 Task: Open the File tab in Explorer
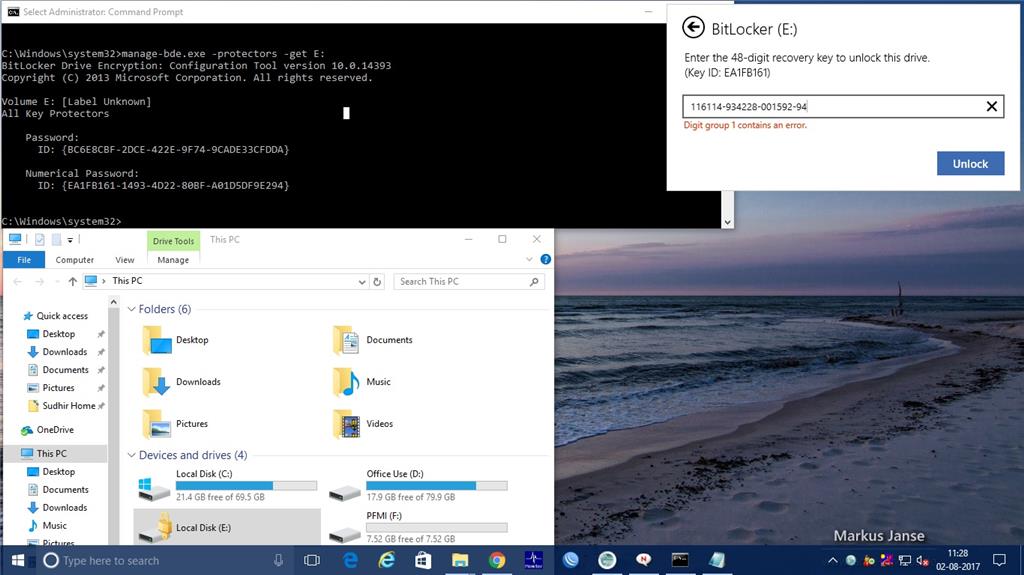pyautogui.click(x=24, y=259)
